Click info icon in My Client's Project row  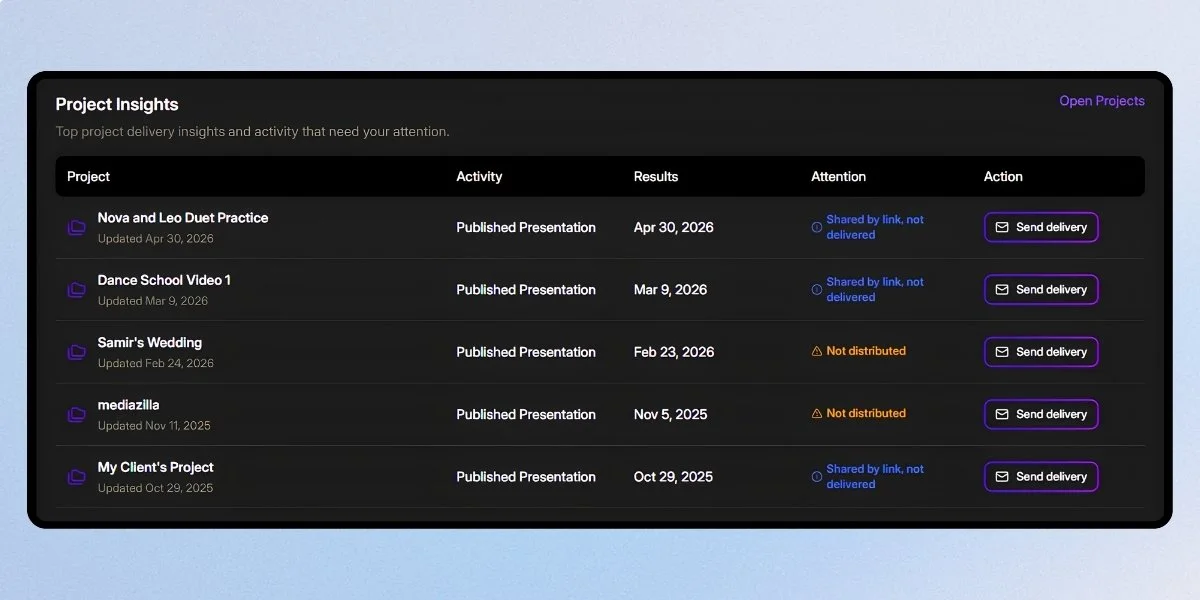coord(817,477)
